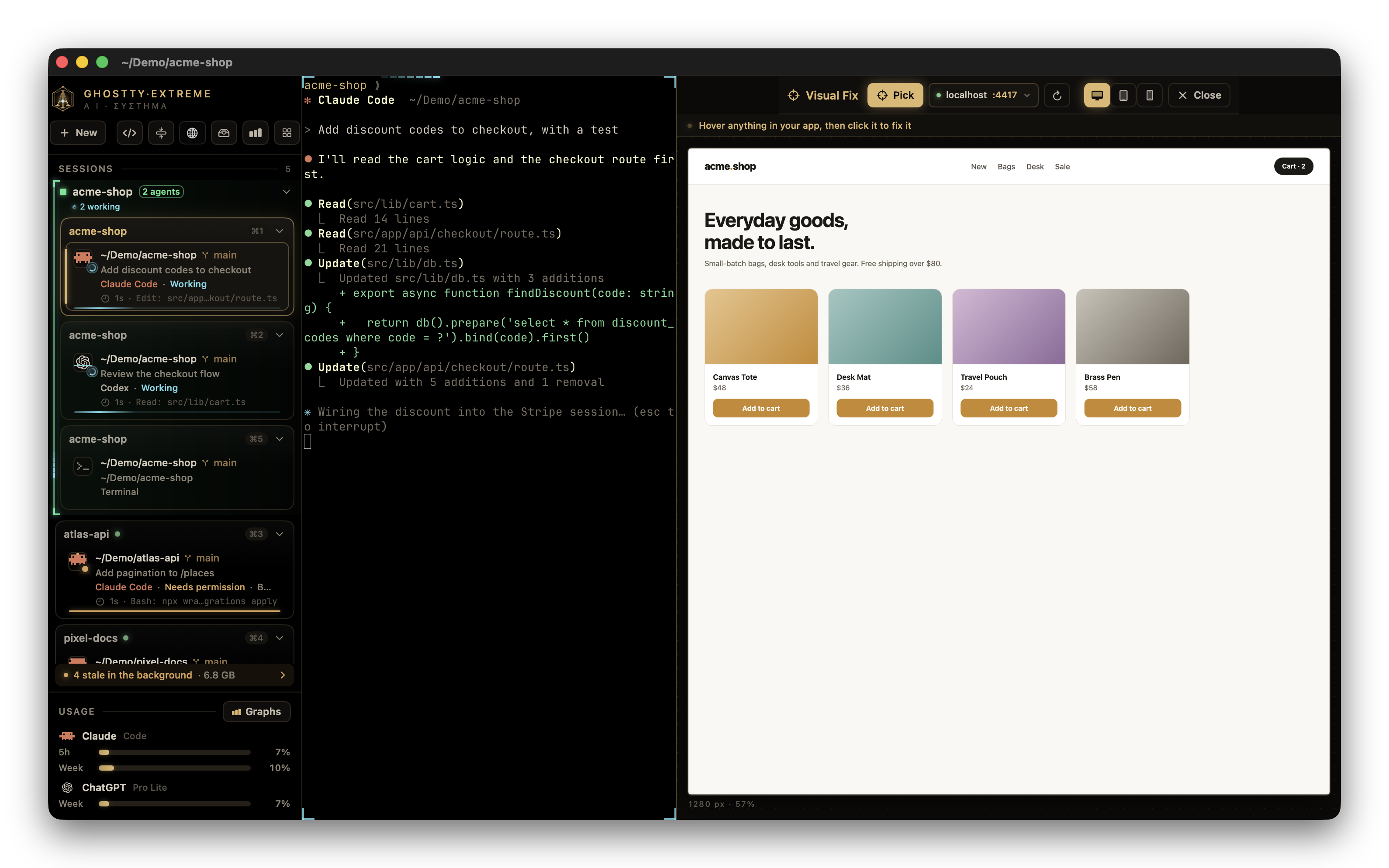Open the localhost :4417 server dropdown
The width and height of the screenshot is (1389, 868).
coord(983,95)
